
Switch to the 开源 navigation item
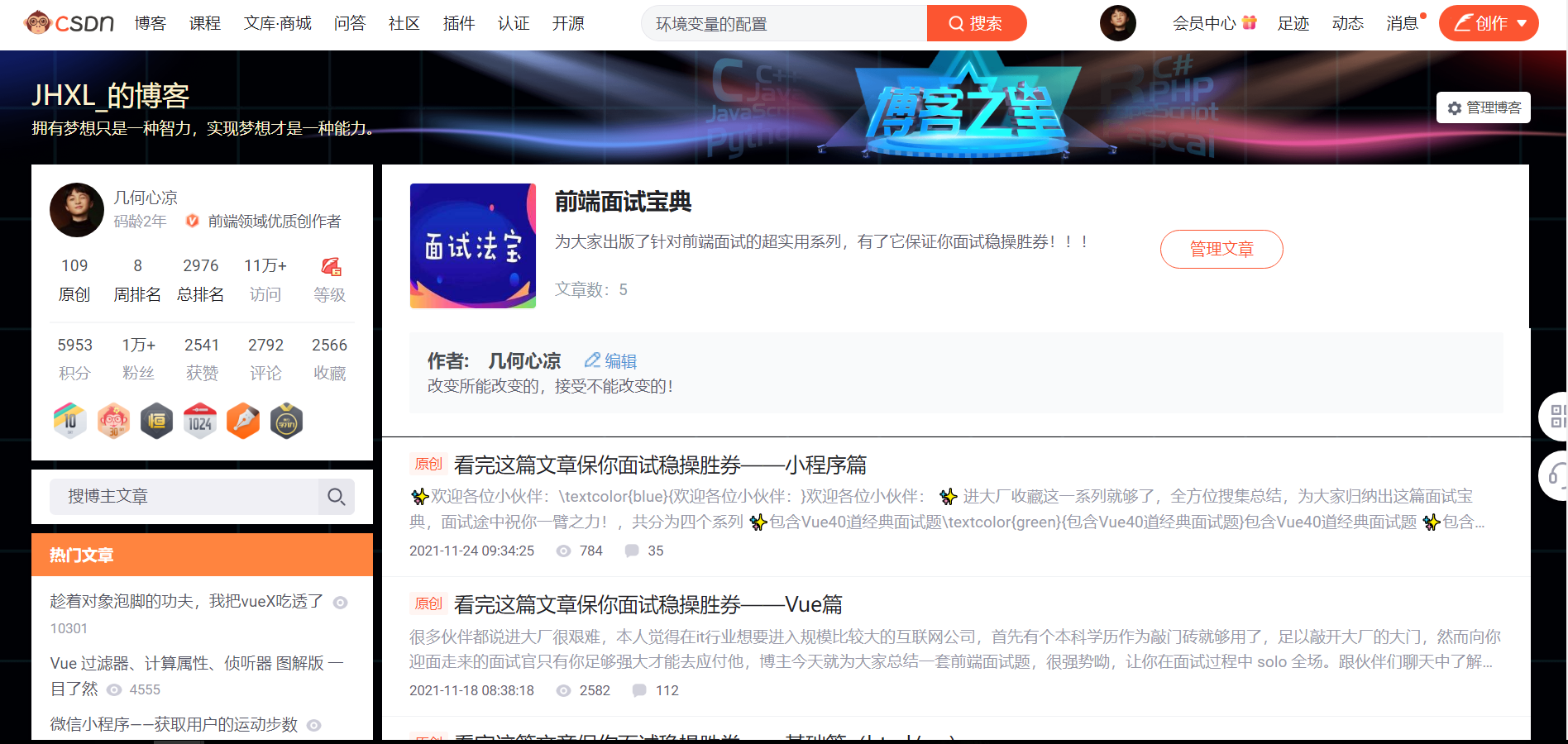point(568,23)
